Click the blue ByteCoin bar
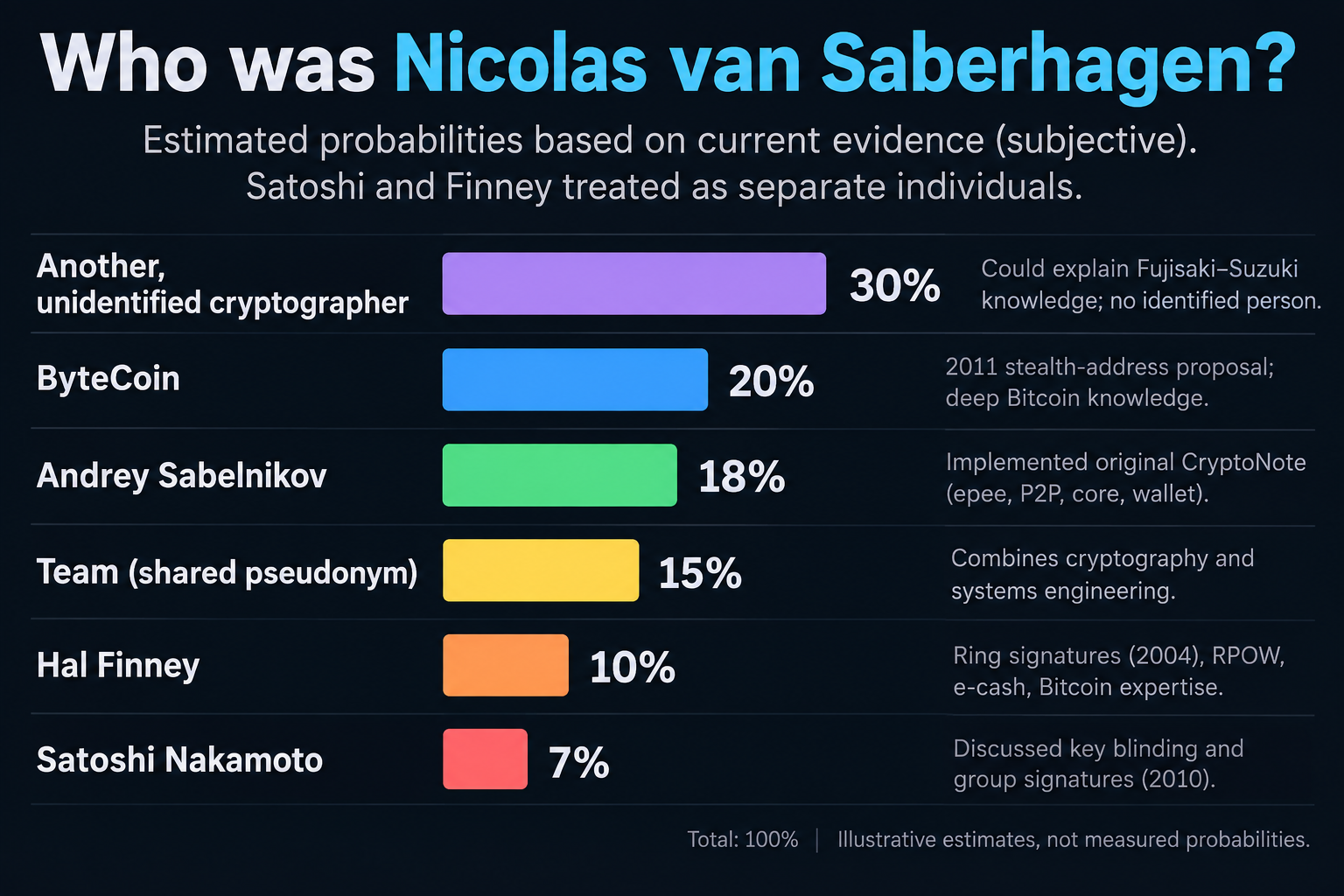The image size is (1344, 896). [575, 380]
